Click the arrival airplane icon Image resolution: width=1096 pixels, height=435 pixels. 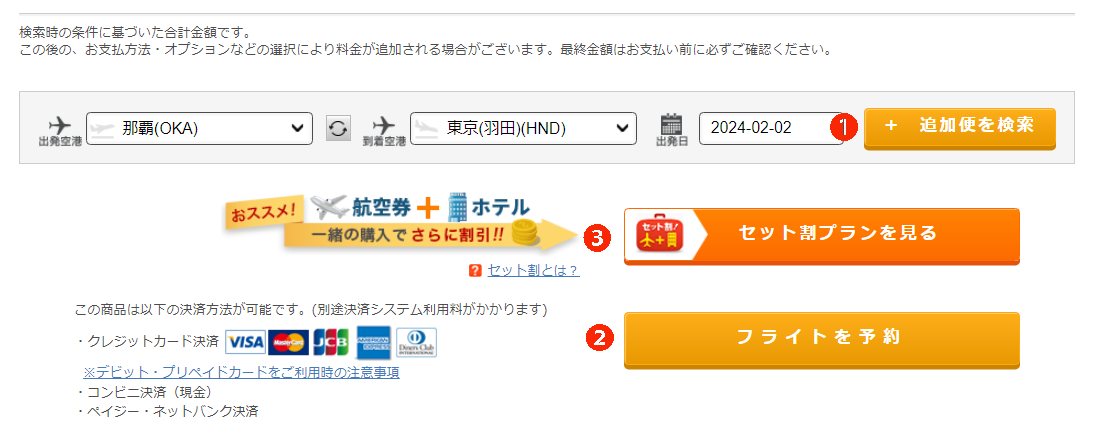click(x=384, y=124)
